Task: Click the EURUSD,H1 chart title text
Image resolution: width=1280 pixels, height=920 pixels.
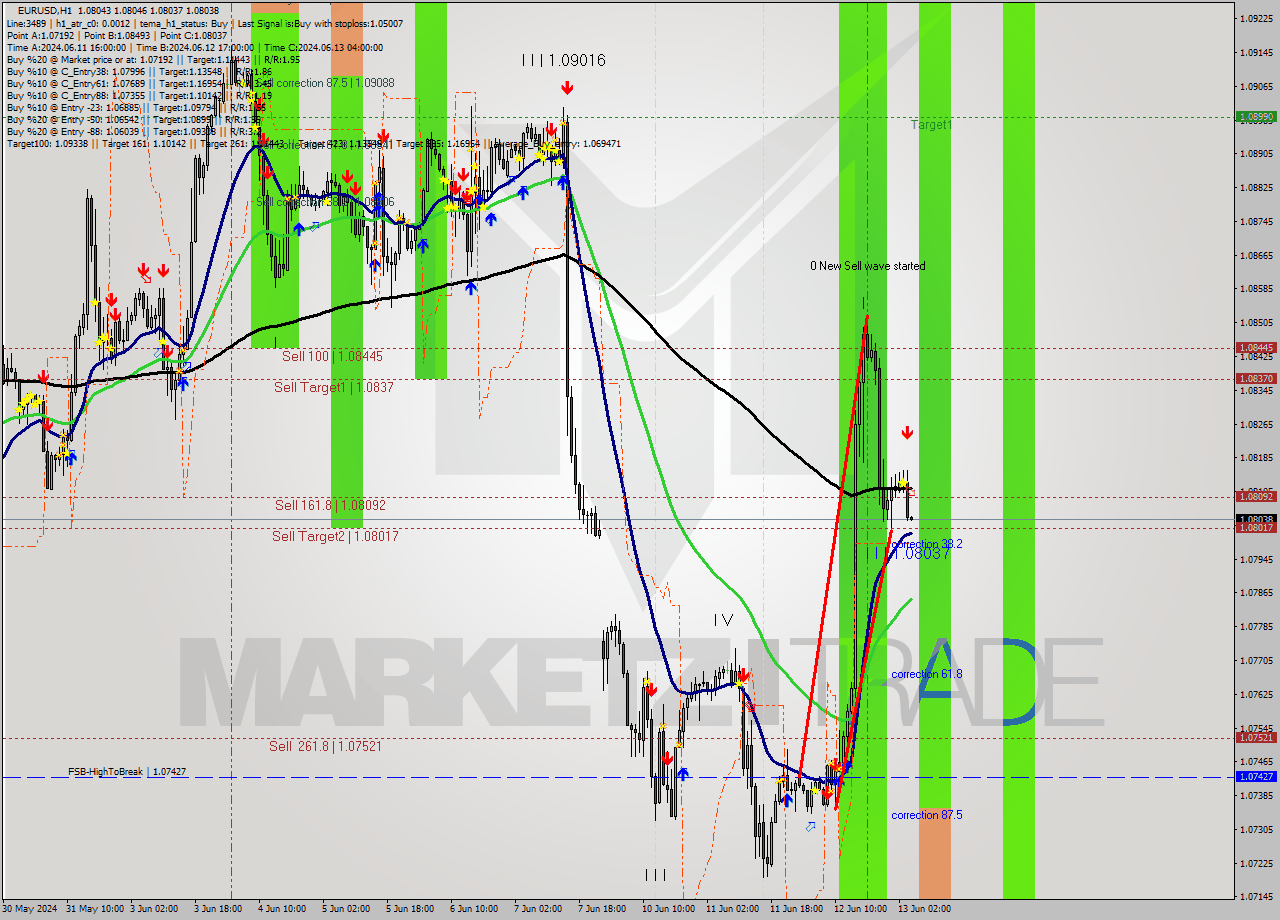Action: pos(118,10)
